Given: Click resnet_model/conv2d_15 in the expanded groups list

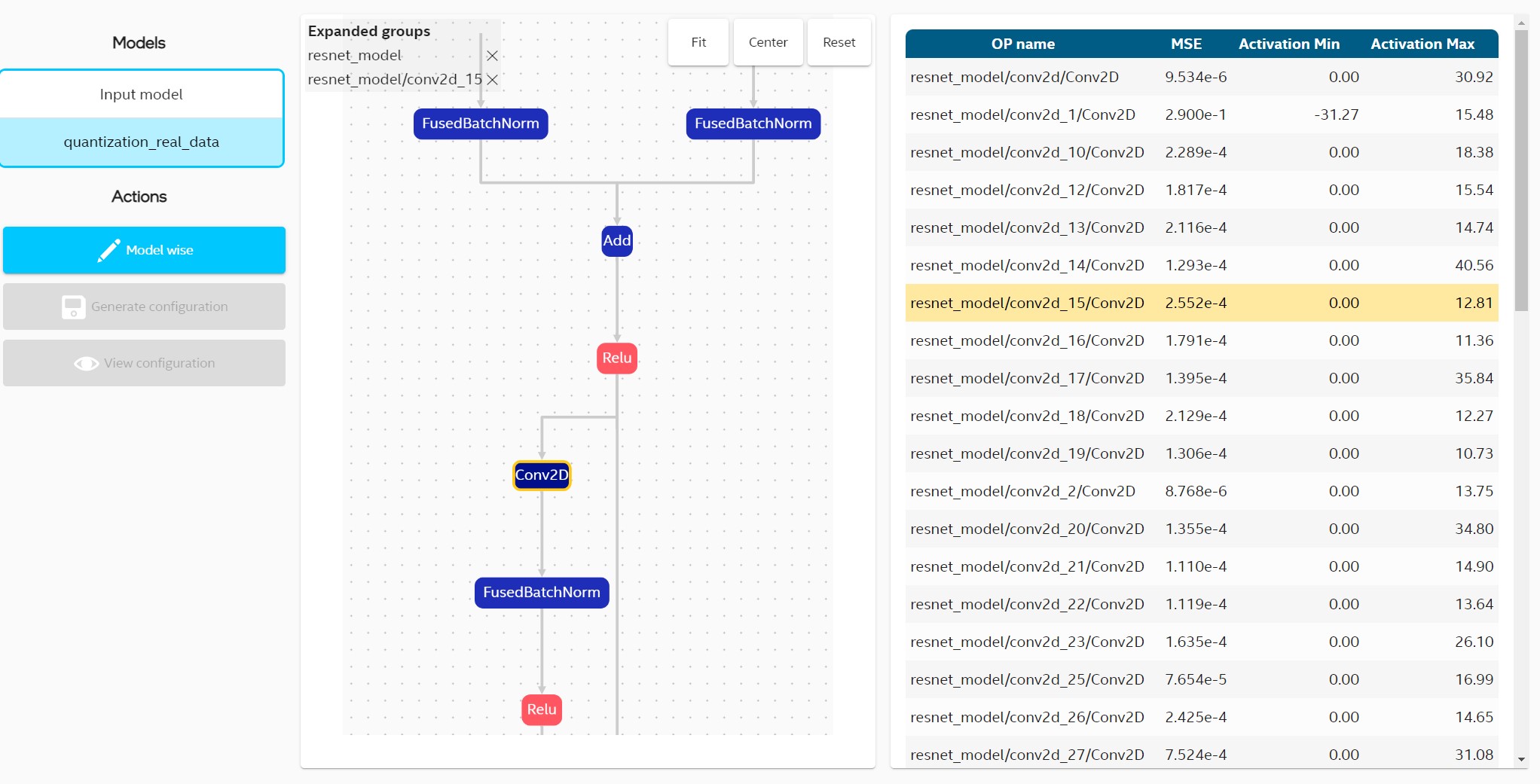Looking at the screenshot, I should [x=395, y=80].
